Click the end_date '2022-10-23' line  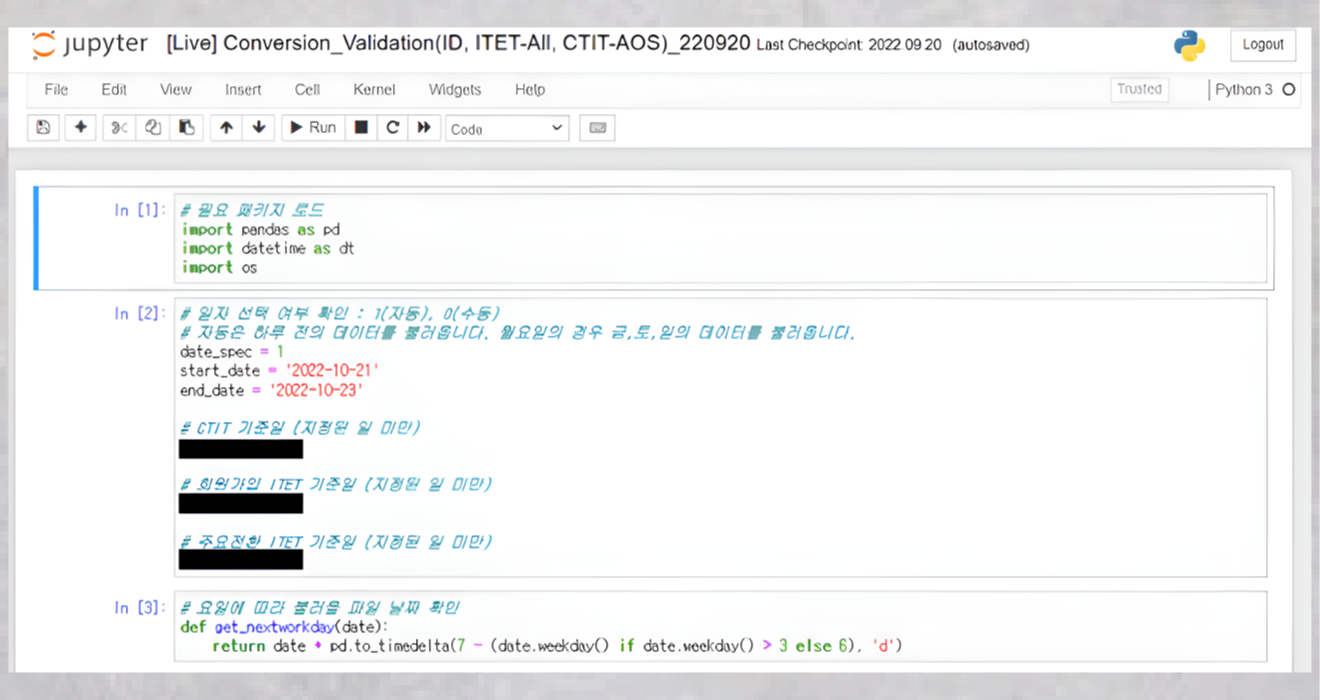click(271, 390)
